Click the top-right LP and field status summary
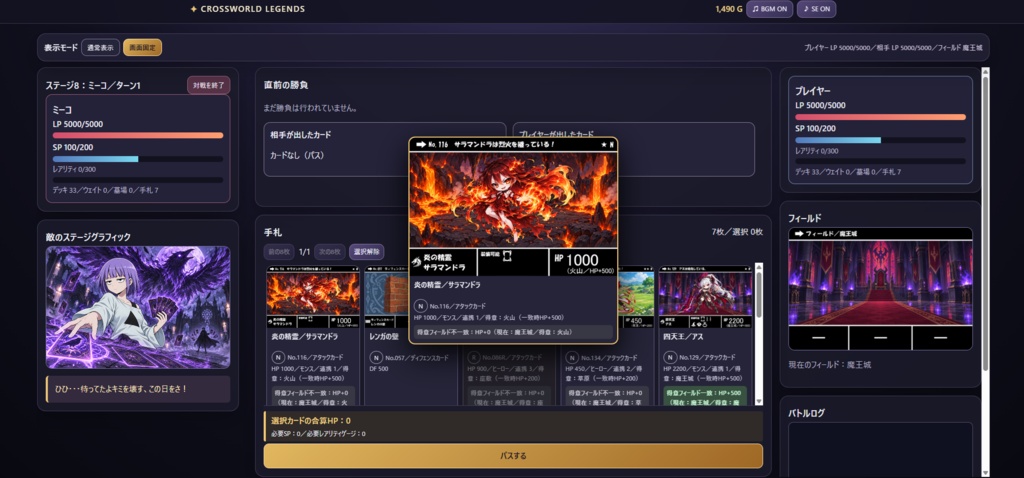Screen dimensions: 1024x478 893,48
